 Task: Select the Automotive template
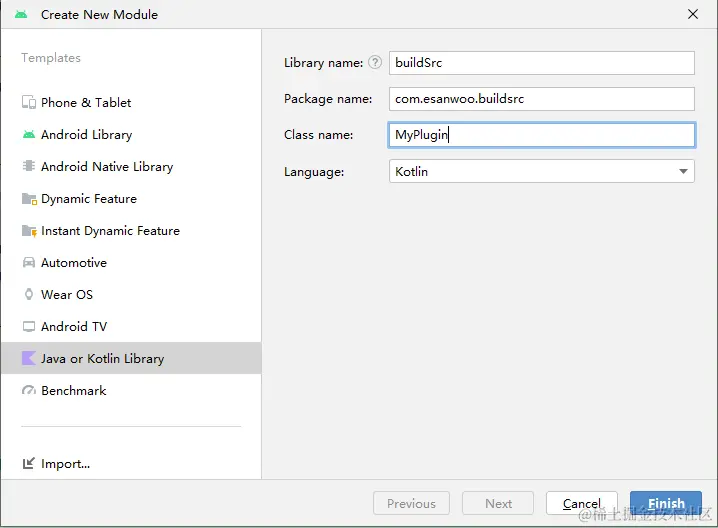(x=131, y=263)
